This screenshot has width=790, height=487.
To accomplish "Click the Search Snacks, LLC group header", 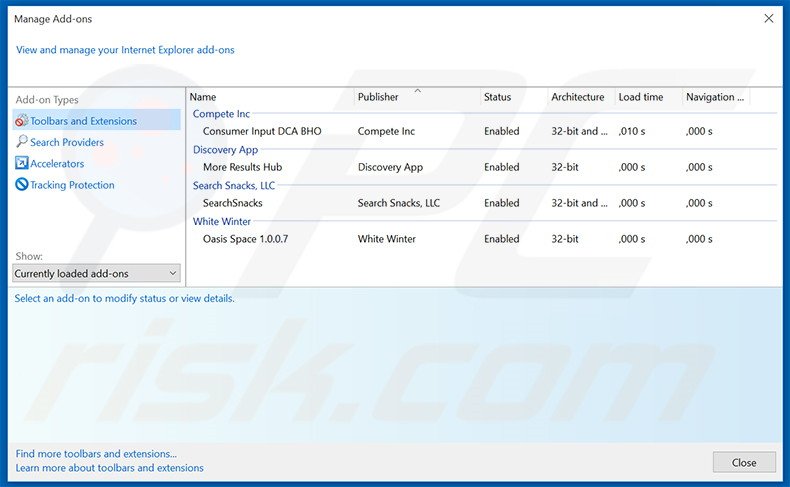I will pos(234,185).
